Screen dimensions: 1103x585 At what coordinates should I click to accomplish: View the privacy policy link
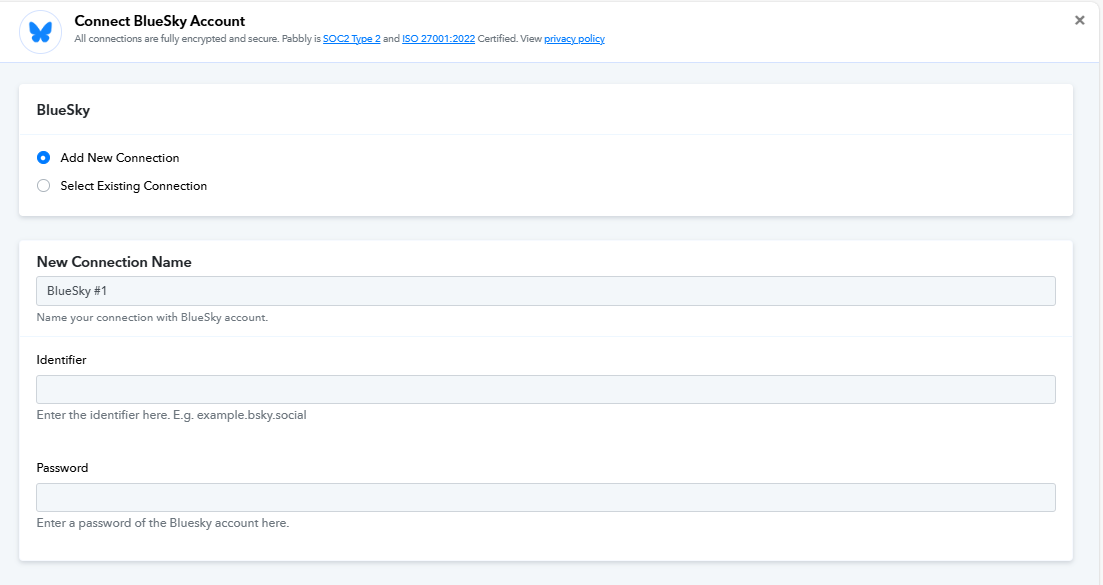coord(574,39)
